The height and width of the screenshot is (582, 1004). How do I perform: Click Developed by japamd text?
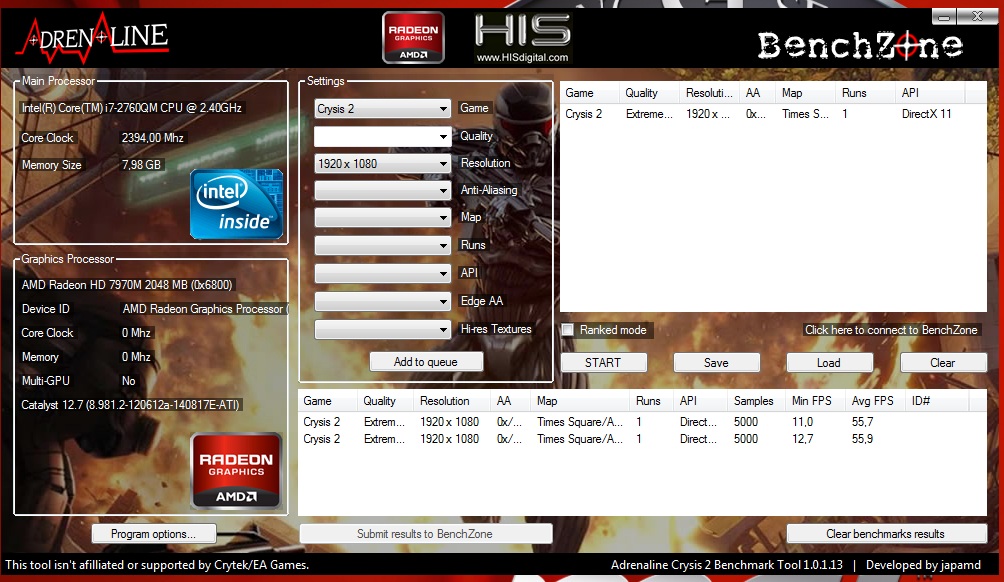923,565
